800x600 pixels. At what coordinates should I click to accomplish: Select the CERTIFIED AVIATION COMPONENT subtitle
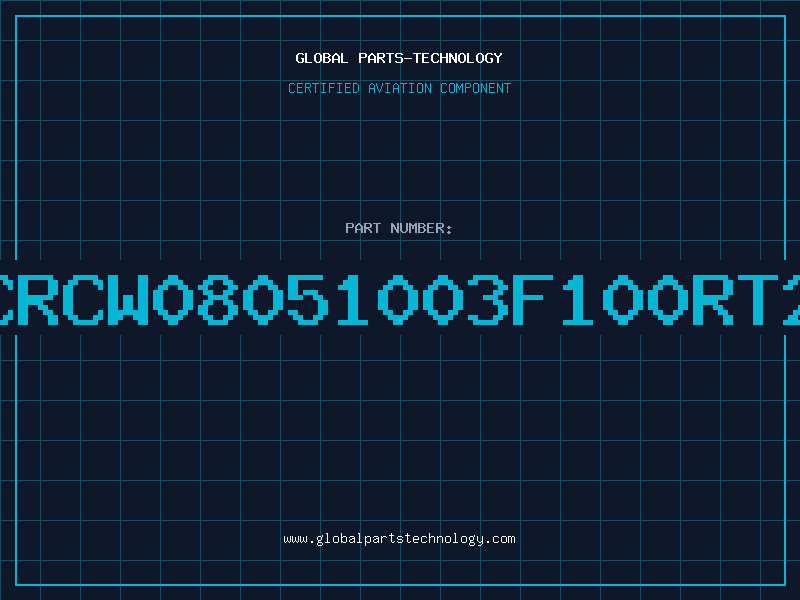[399, 88]
